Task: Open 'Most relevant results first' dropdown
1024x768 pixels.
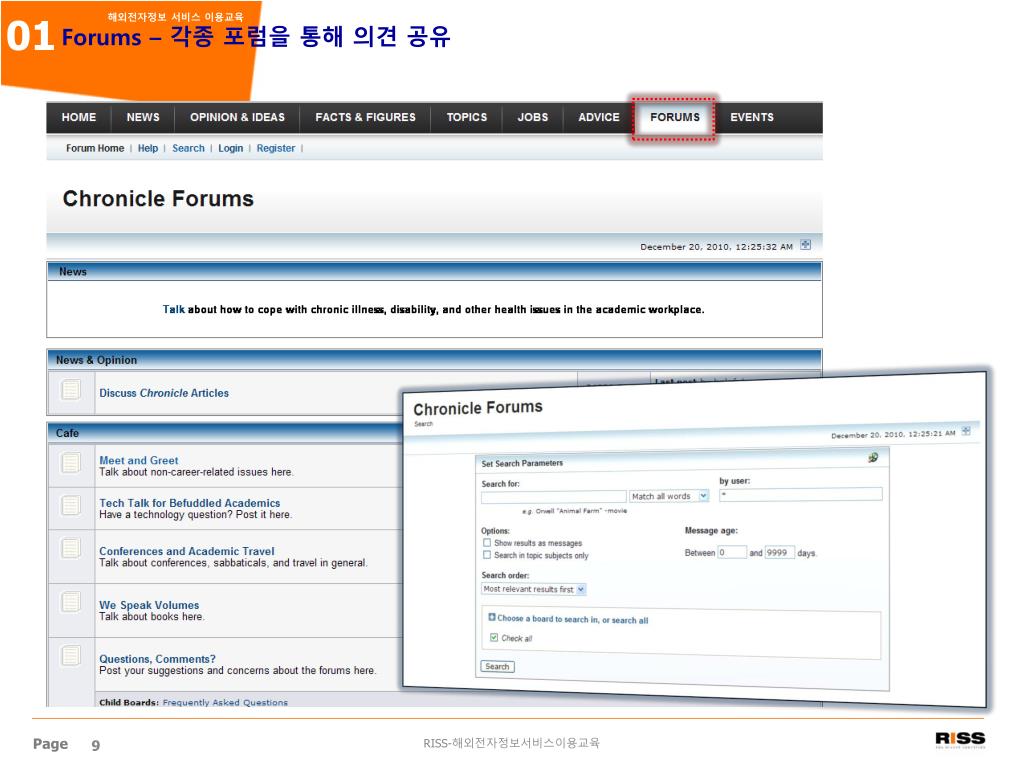Action: pos(534,589)
